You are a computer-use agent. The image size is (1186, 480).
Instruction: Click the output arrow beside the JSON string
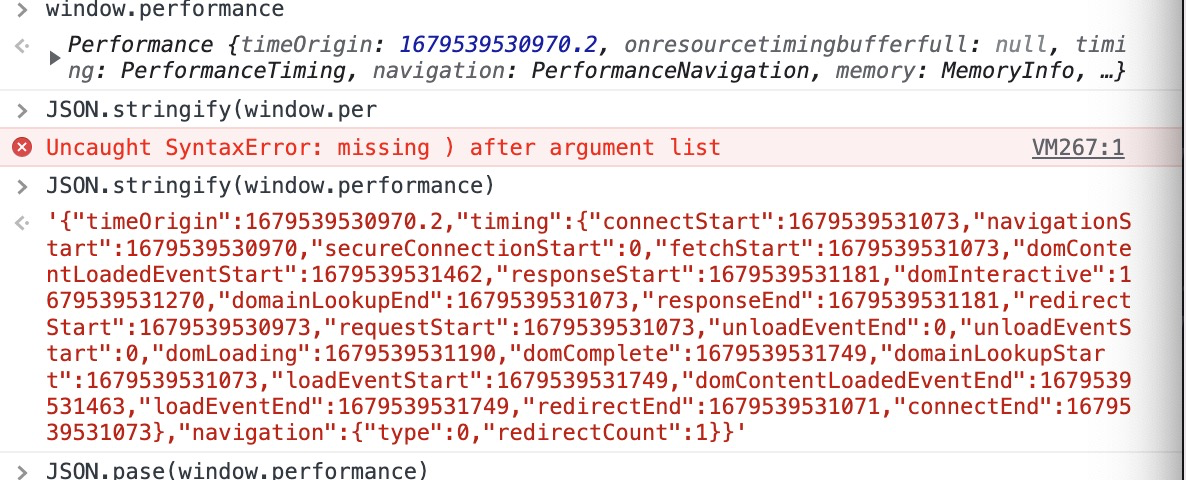click(21, 222)
